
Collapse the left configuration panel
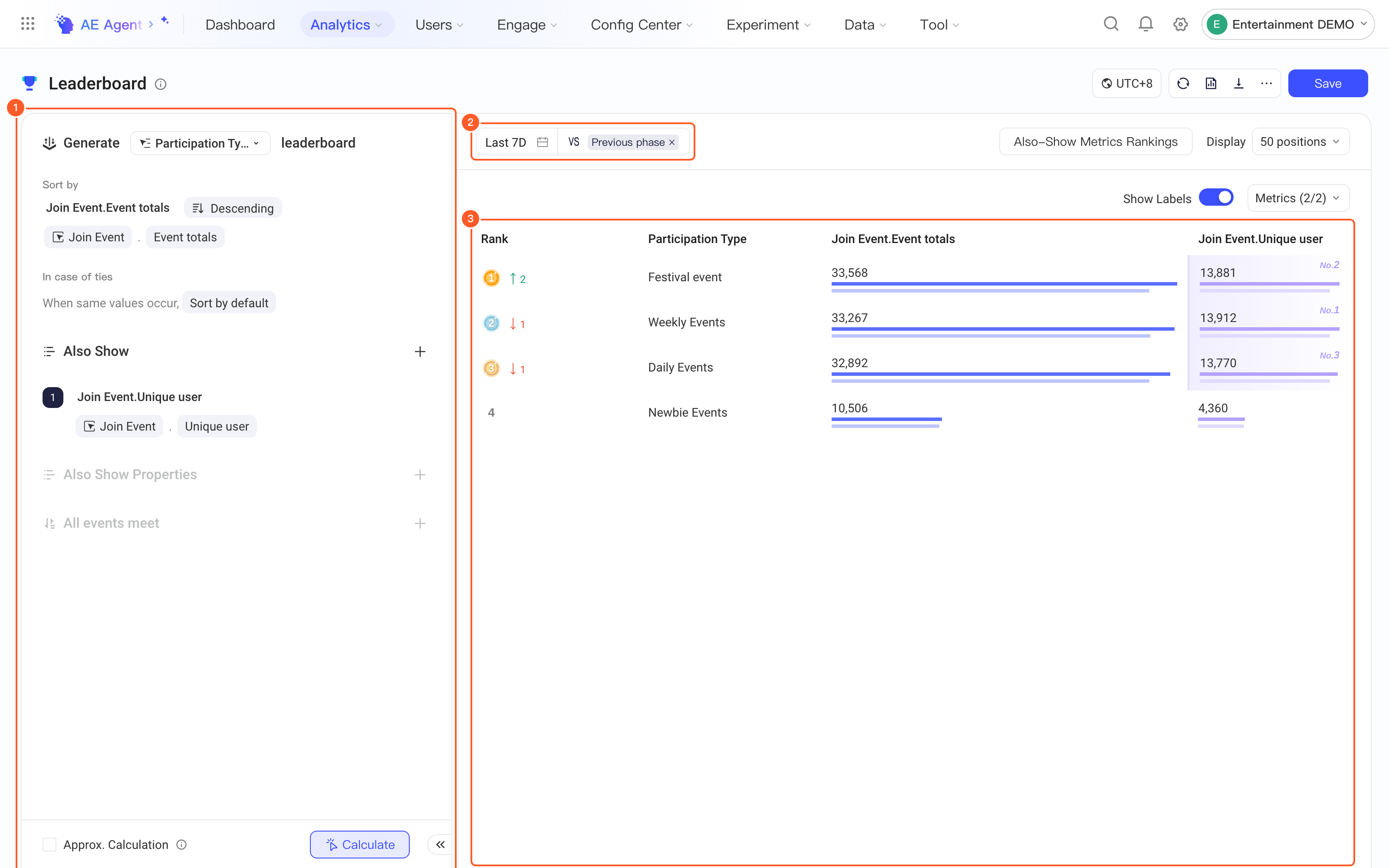[x=440, y=844]
